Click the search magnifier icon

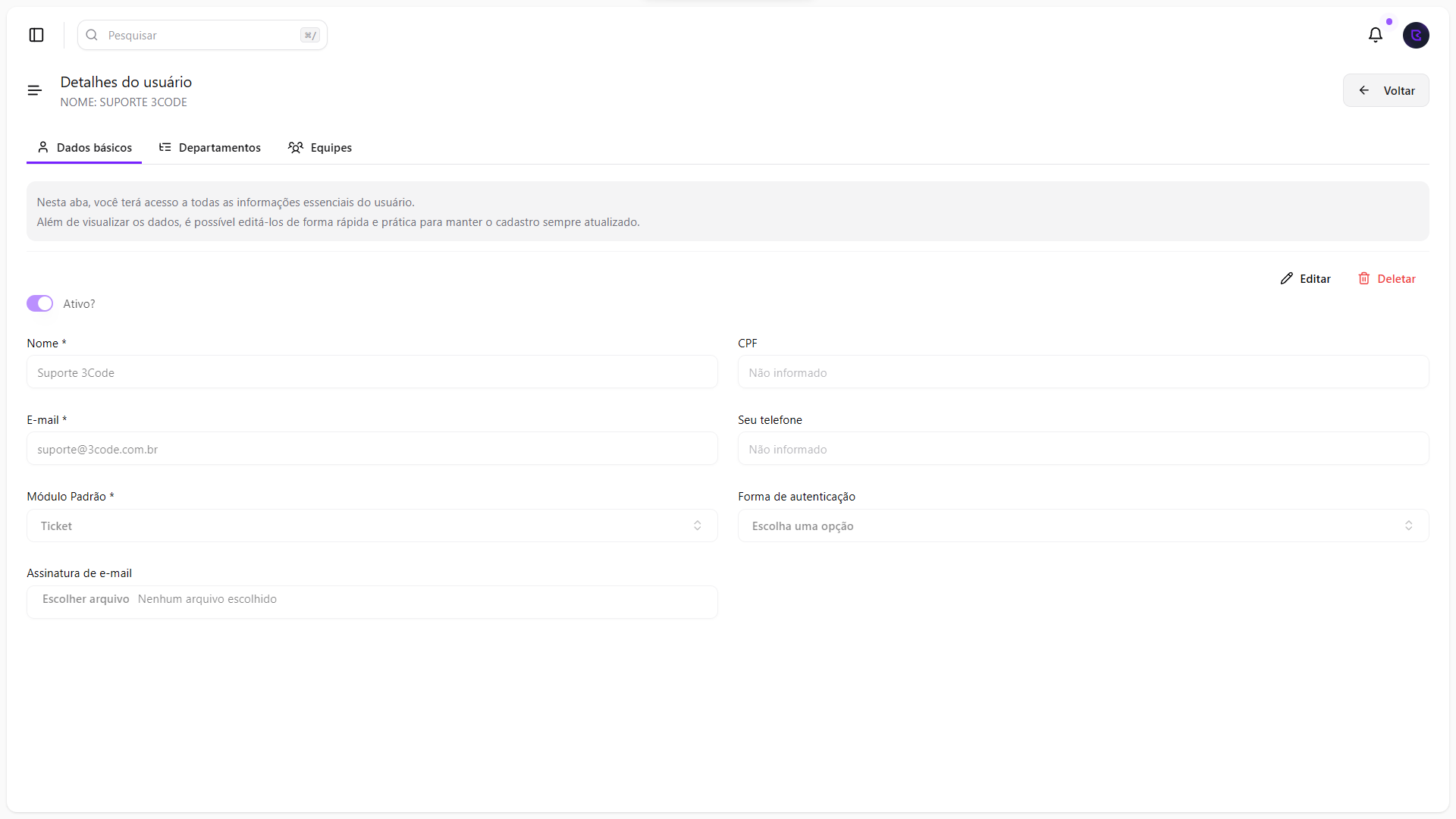point(92,35)
